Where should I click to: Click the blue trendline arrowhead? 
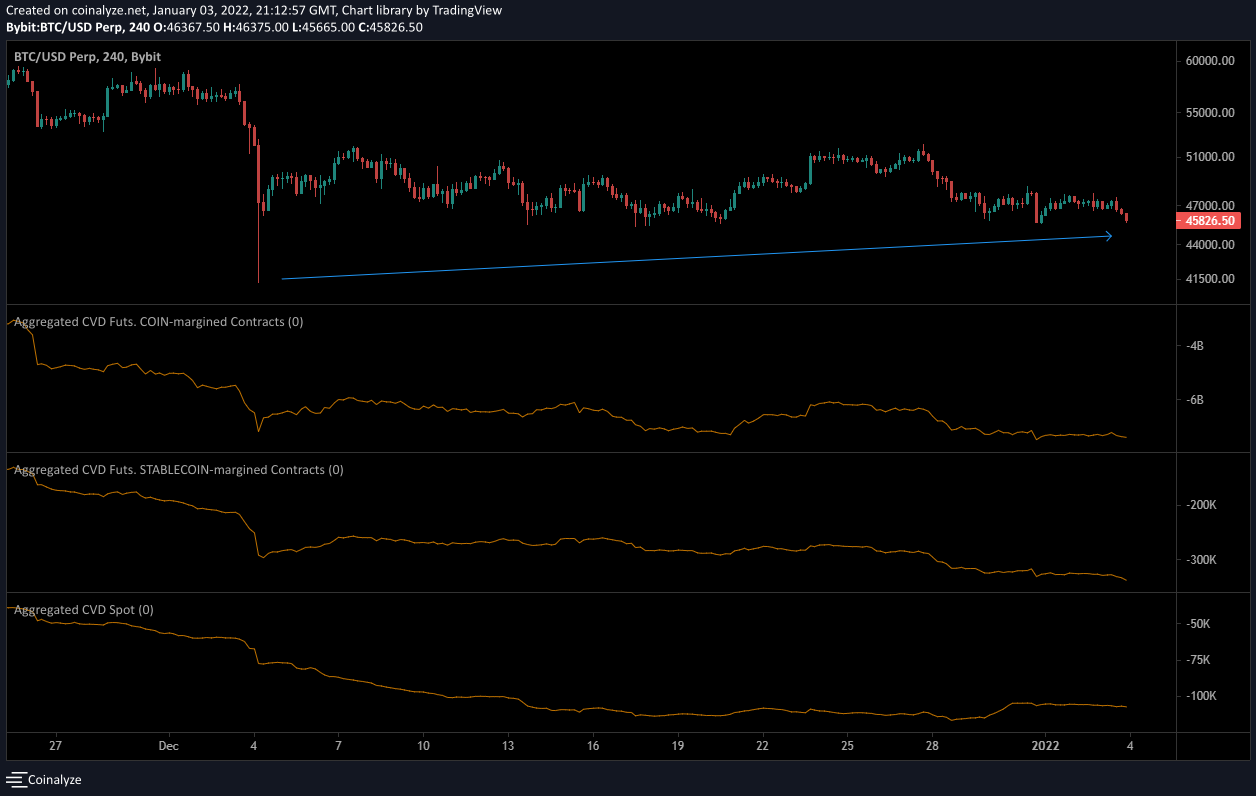pyautogui.click(x=1108, y=236)
